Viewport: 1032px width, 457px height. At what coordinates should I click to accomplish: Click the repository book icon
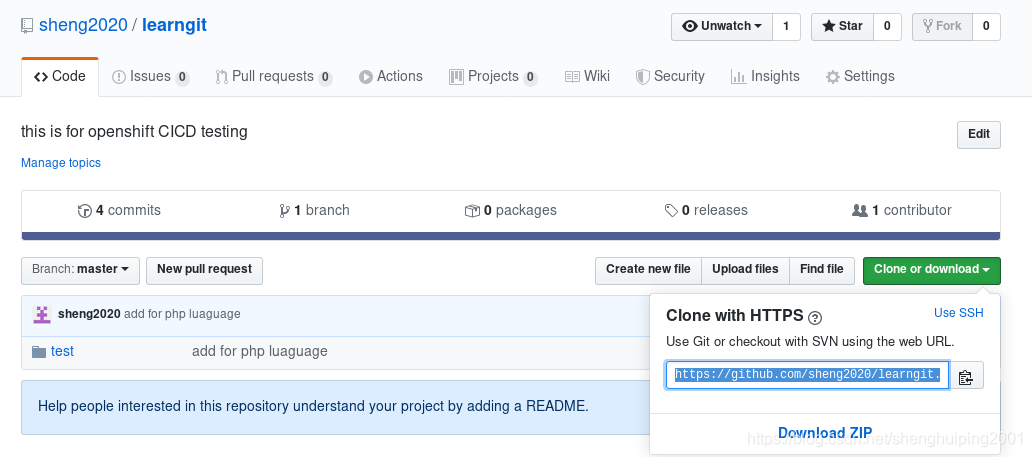tap(28, 26)
